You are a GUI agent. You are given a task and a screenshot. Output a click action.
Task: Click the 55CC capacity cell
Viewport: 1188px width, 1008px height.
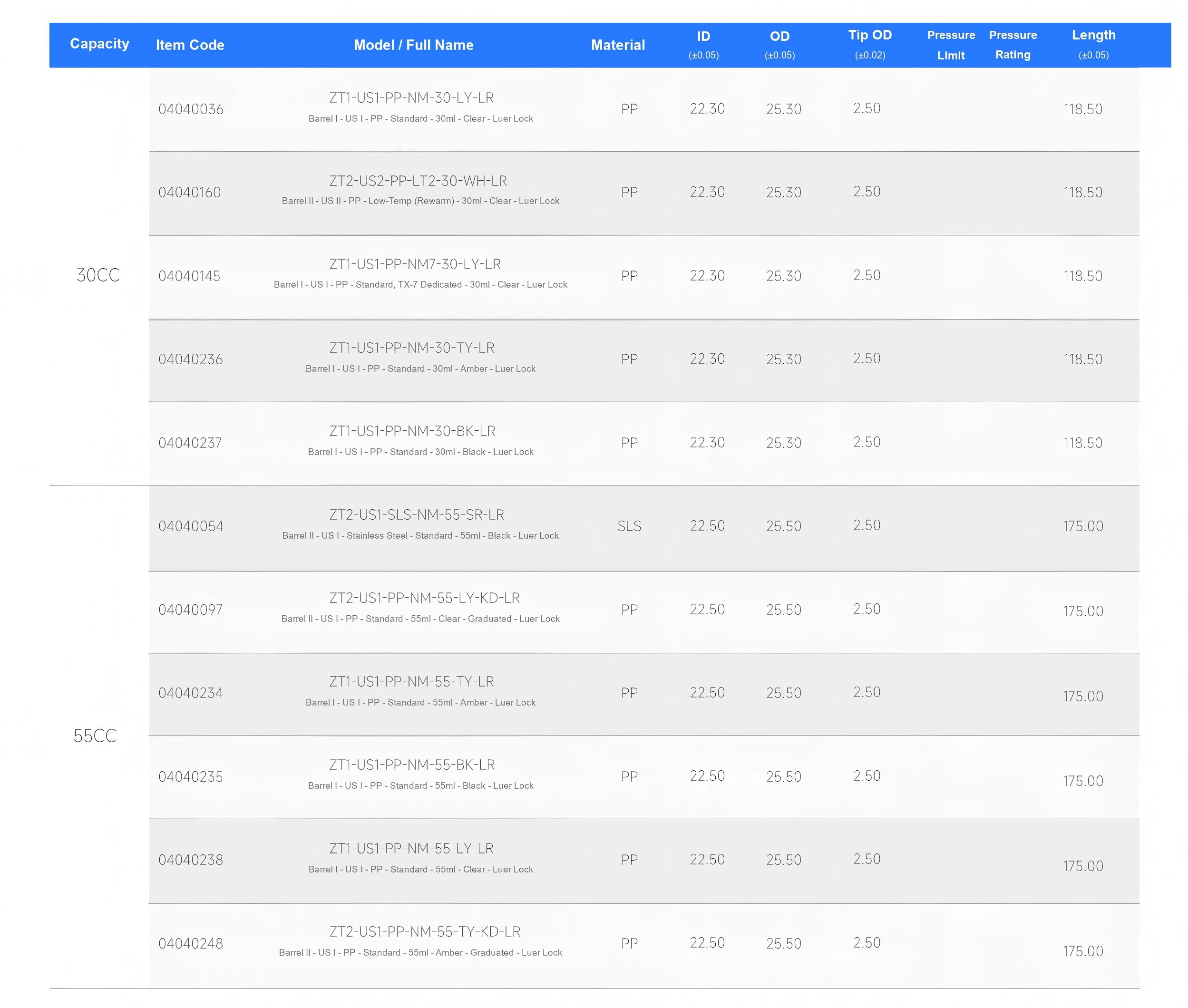pos(95,736)
